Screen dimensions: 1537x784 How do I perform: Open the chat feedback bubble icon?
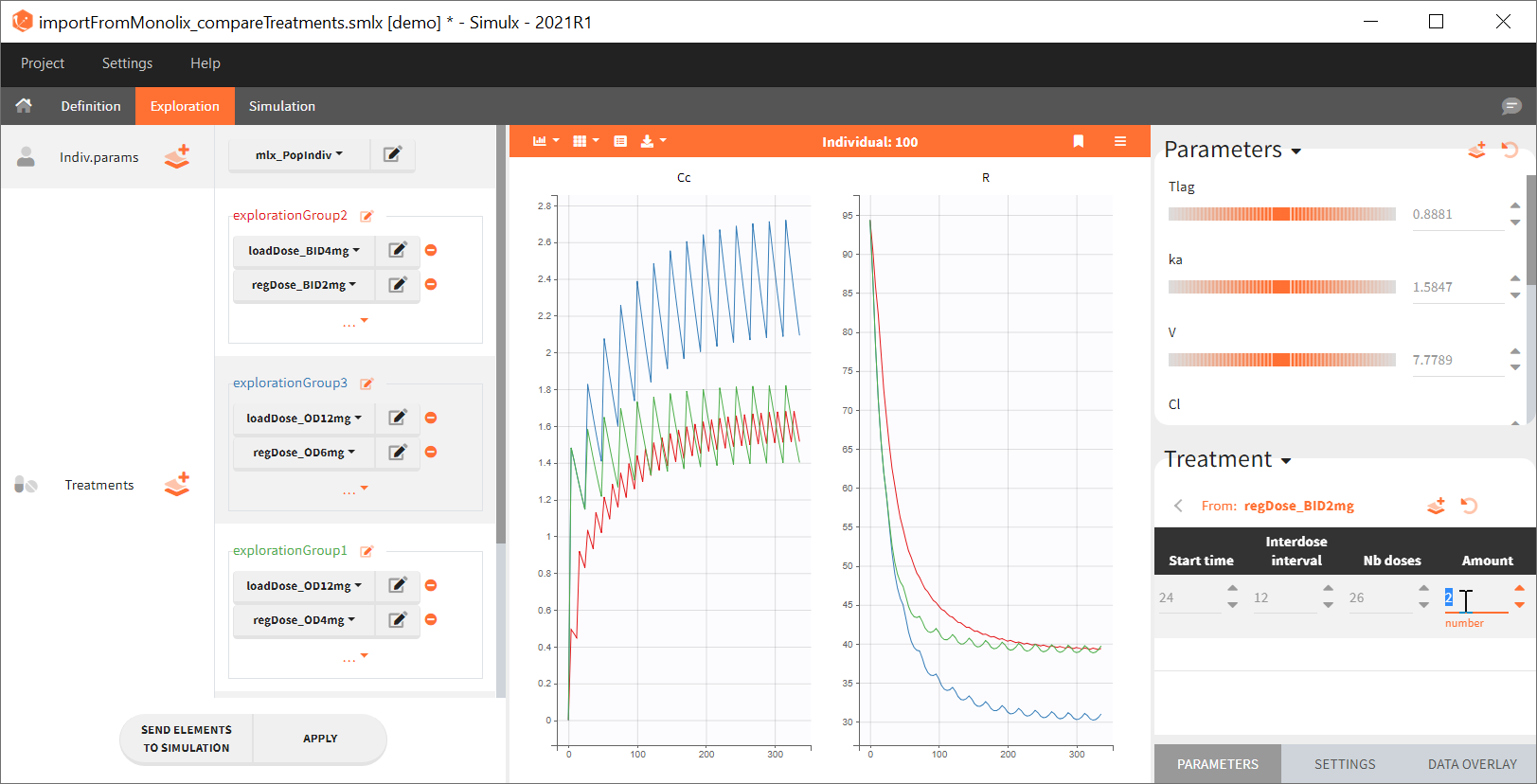(x=1510, y=106)
